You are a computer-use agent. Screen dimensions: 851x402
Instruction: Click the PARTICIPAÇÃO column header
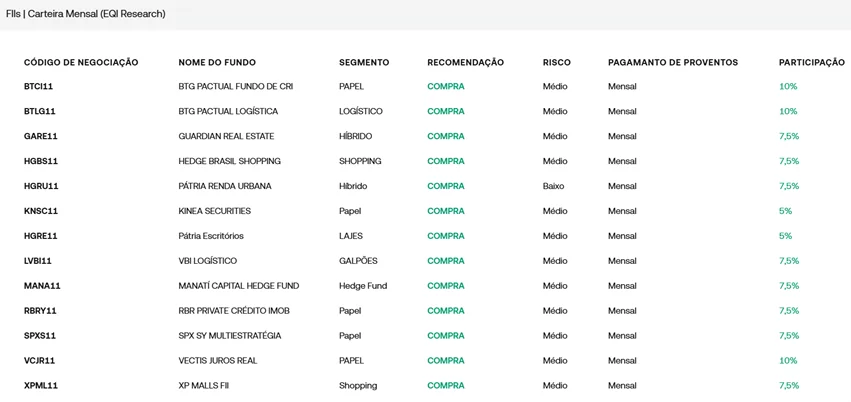coord(812,62)
